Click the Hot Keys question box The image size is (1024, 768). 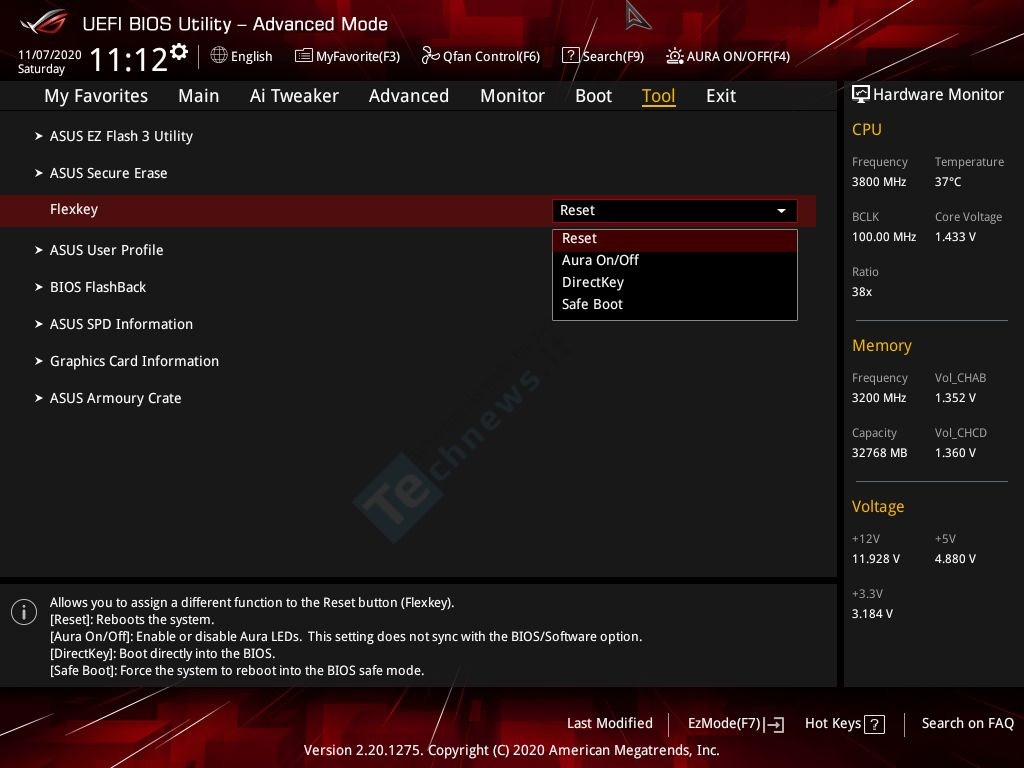874,724
